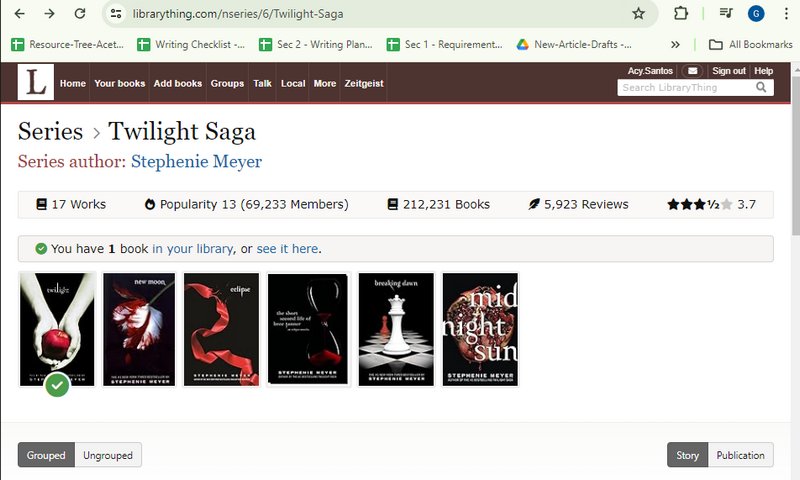
Task: Open the Twilight book cover
Action: (x=57, y=330)
